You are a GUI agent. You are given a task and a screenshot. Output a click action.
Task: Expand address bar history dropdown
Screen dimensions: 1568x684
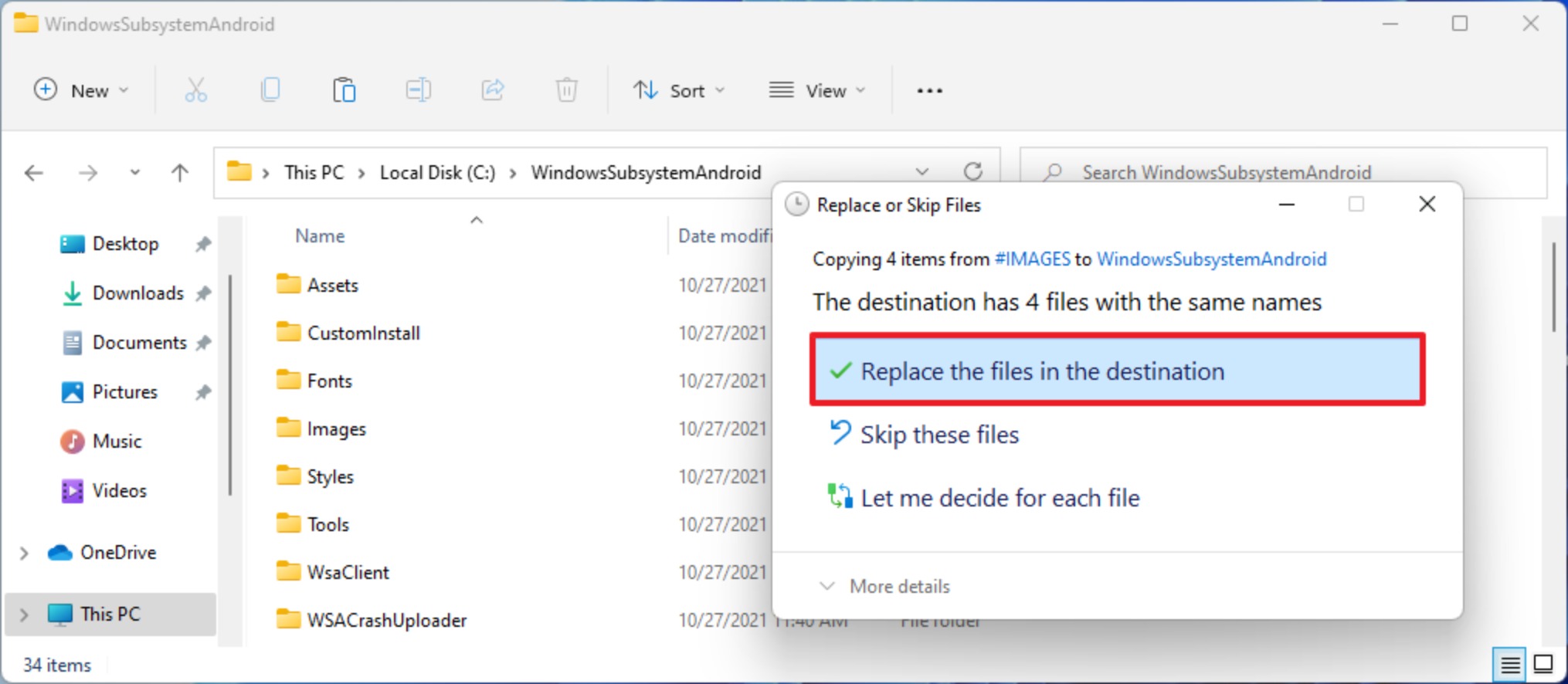921,171
